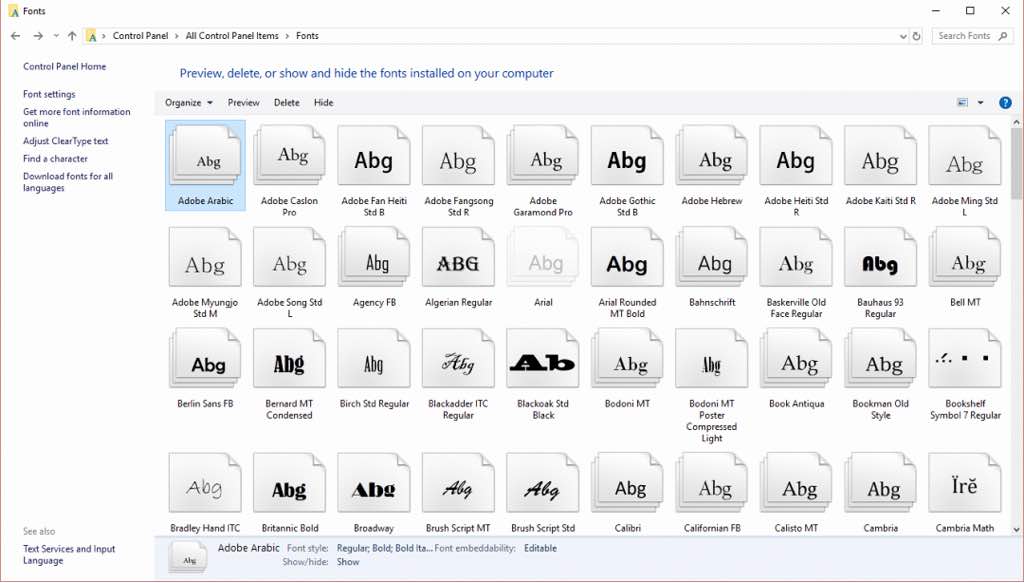Select the Californian FB font icon
Viewport: 1024px width, 583px height.
coord(712,483)
